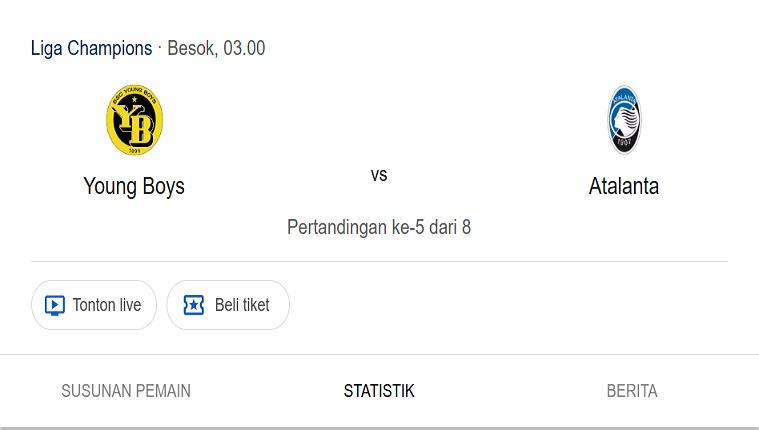Click the dot separator after Liga Champions
Viewport: 759px width, 430px height.
click(x=160, y=48)
